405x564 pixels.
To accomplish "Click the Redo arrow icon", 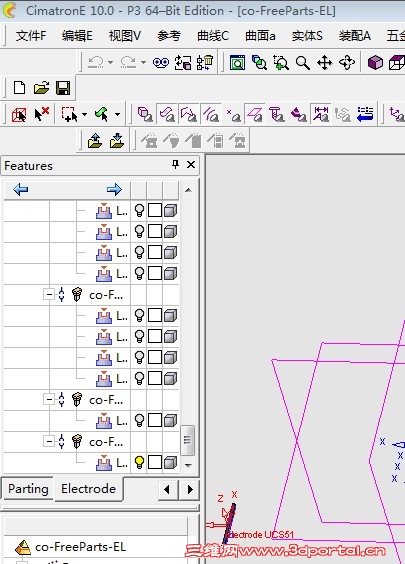I will click(x=128, y=63).
